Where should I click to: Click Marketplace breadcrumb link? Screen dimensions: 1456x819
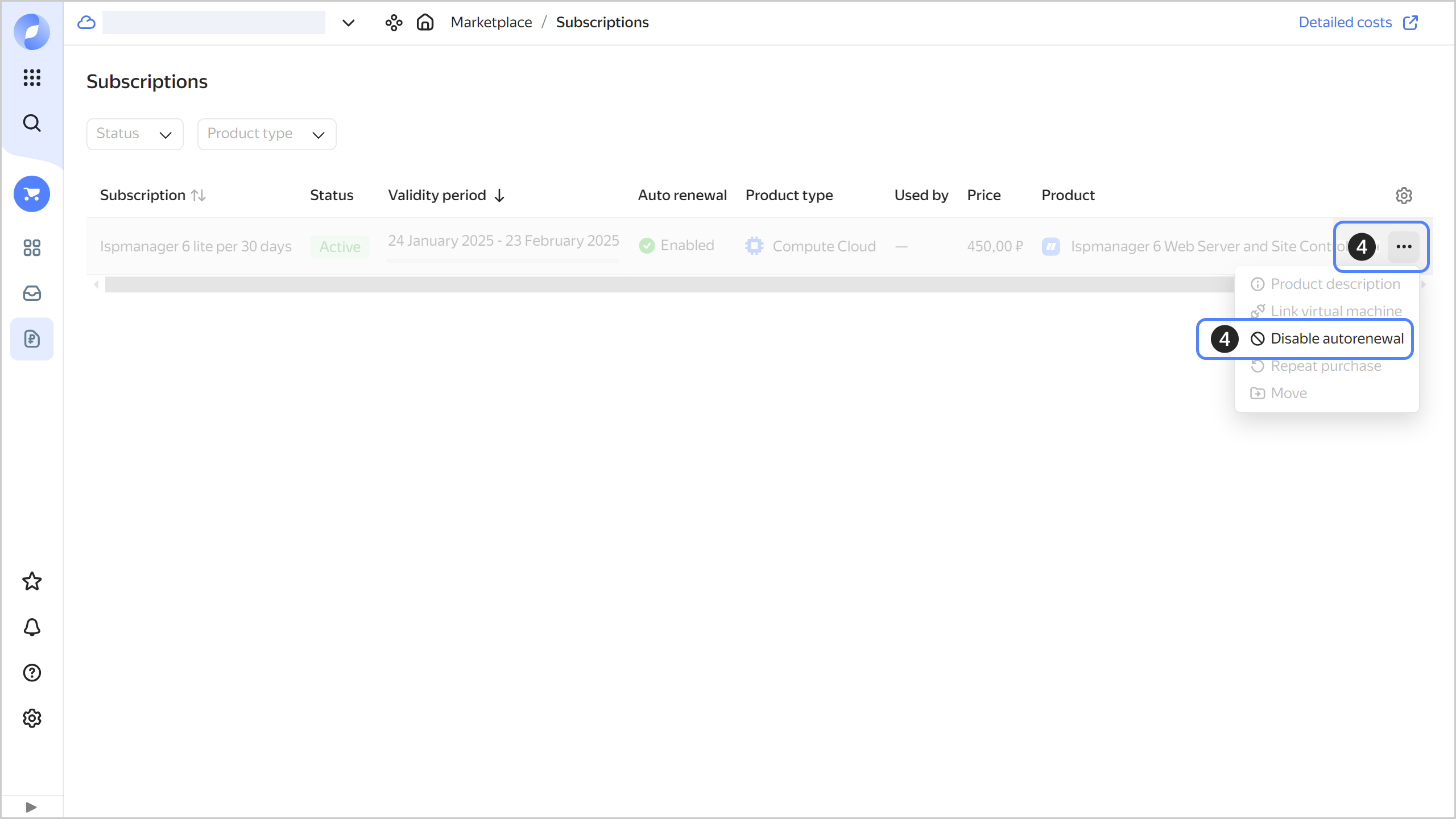pyautogui.click(x=491, y=22)
